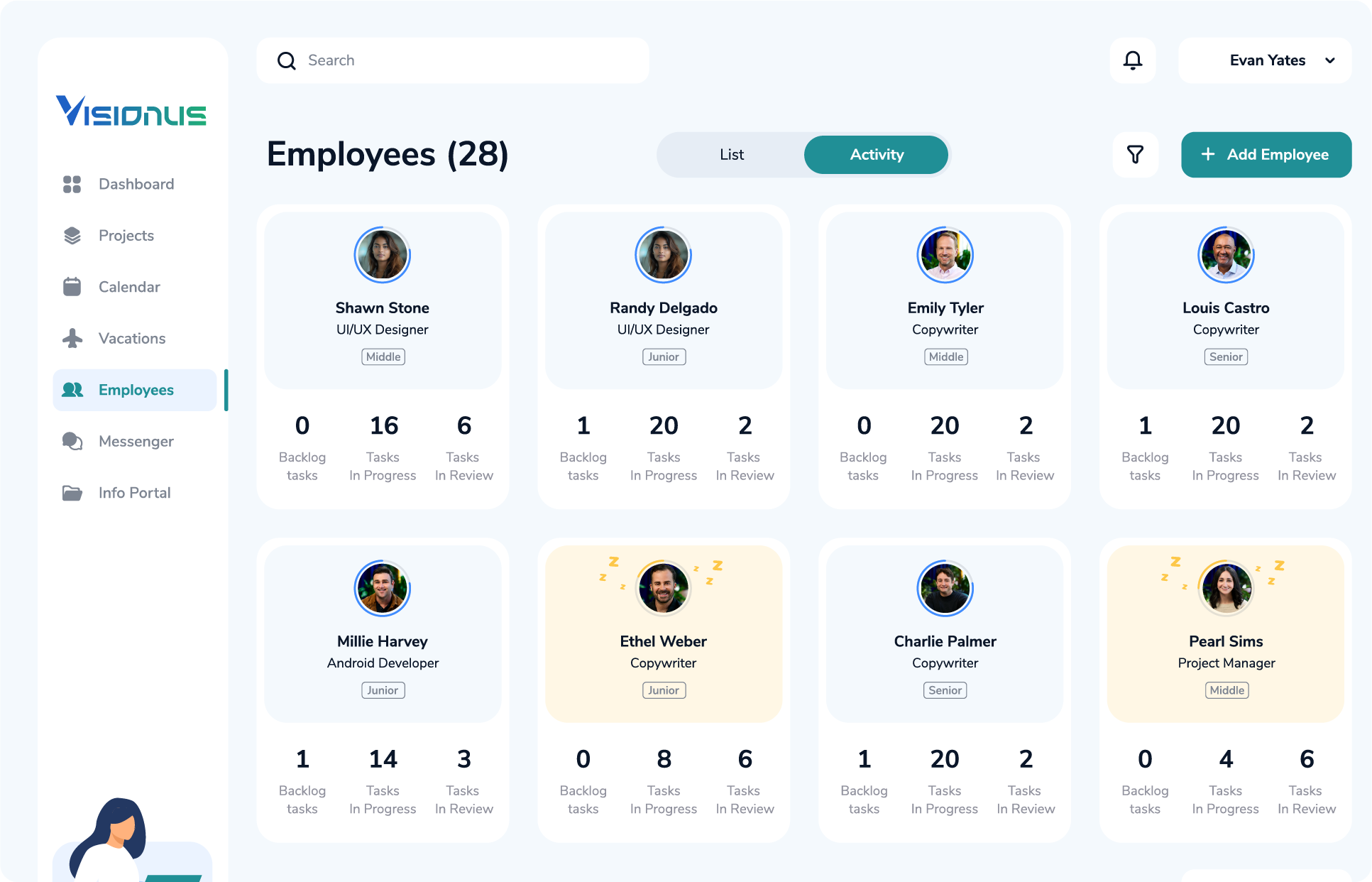Open the notifications bell
This screenshot has height=882, width=1372.
(1133, 60)
